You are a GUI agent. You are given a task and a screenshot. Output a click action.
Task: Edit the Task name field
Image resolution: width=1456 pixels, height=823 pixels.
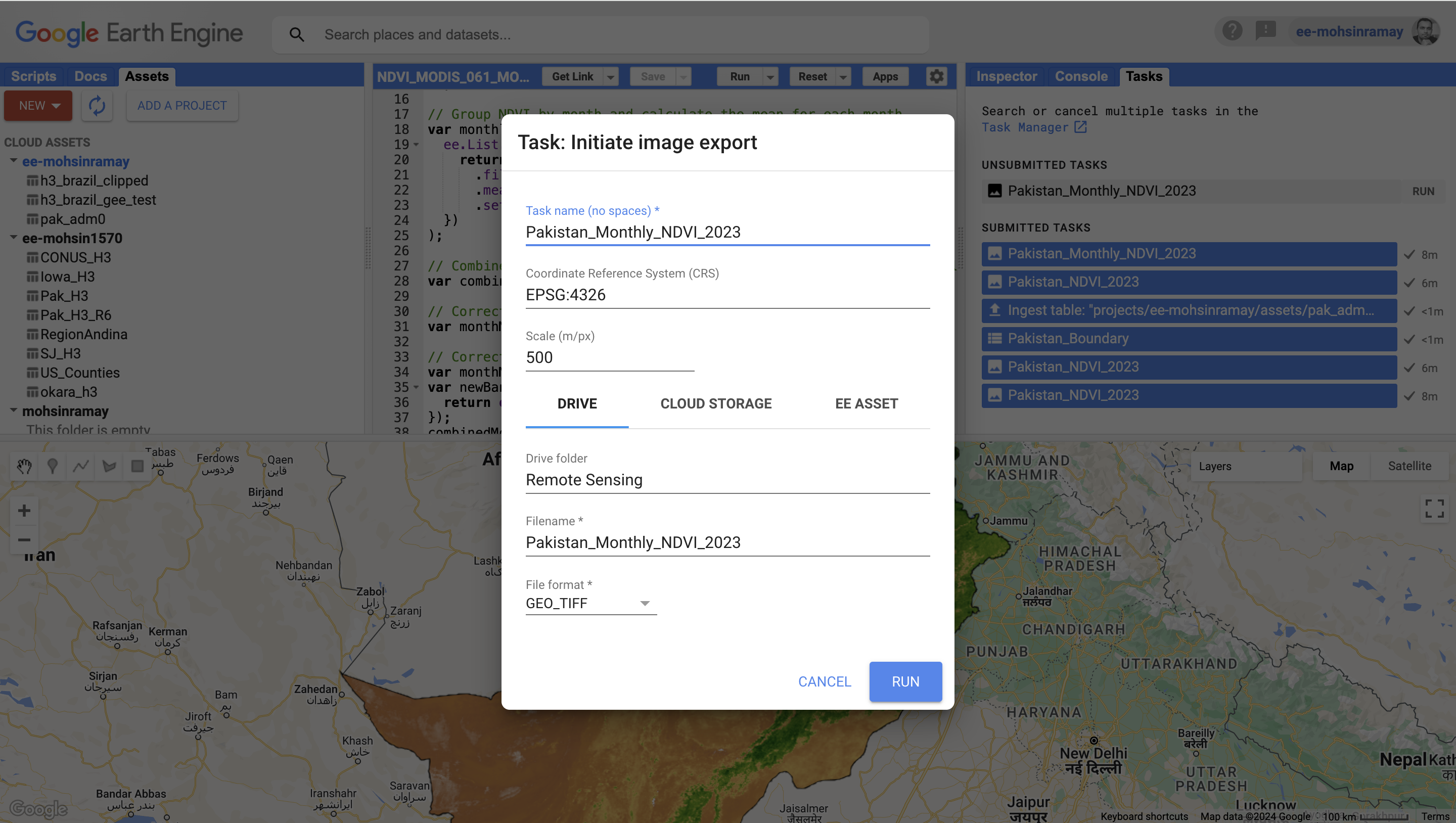click(727, 232)
